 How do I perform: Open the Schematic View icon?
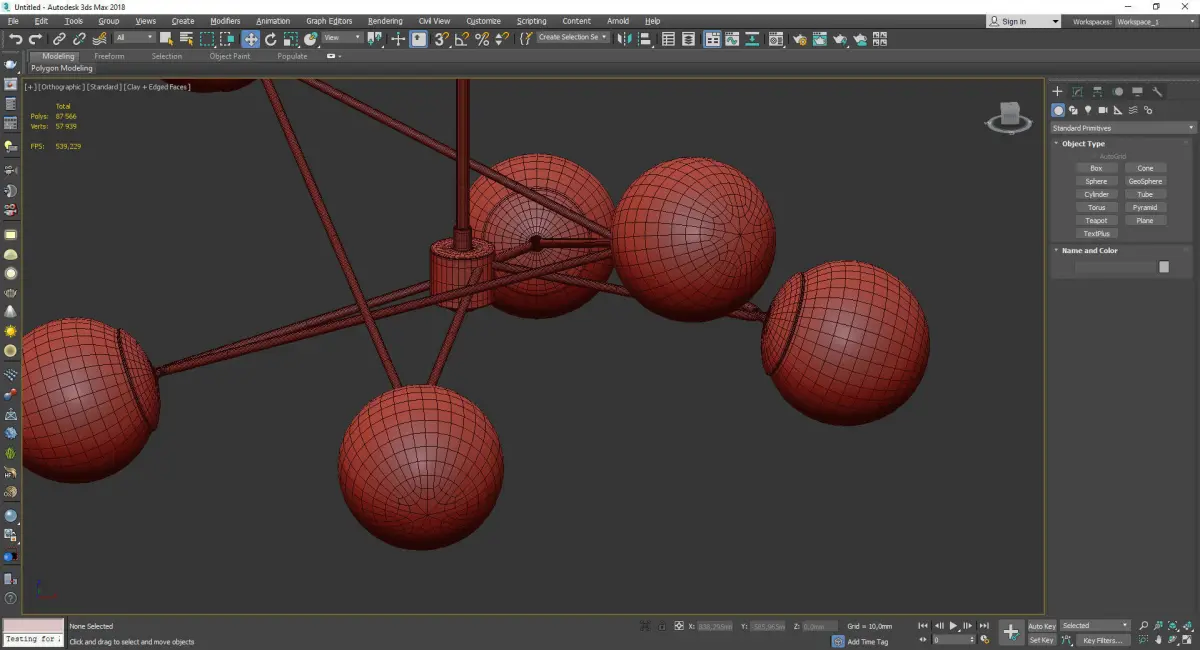pos(752,39)
